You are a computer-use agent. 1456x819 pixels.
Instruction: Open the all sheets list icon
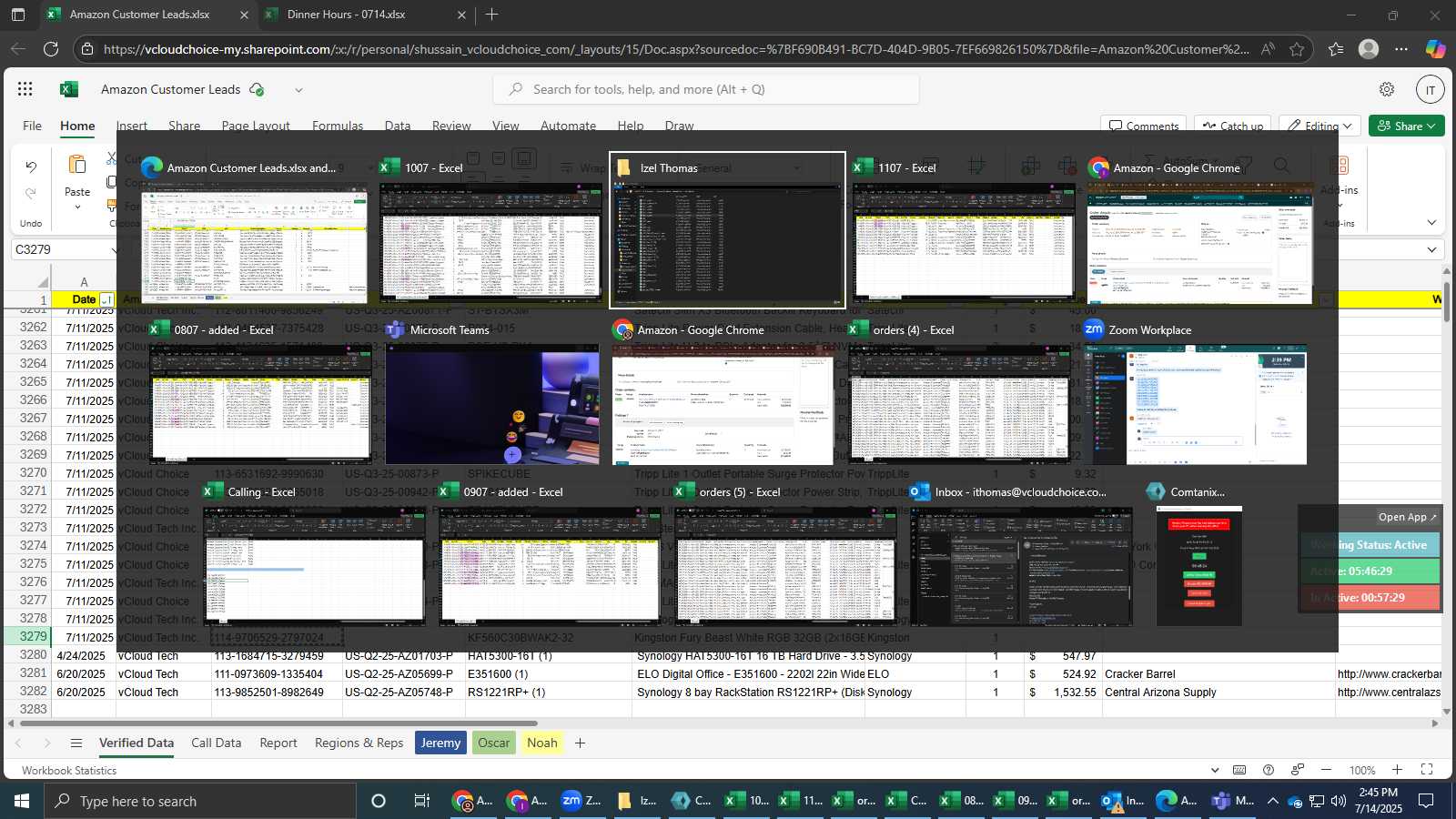(76, 743)
